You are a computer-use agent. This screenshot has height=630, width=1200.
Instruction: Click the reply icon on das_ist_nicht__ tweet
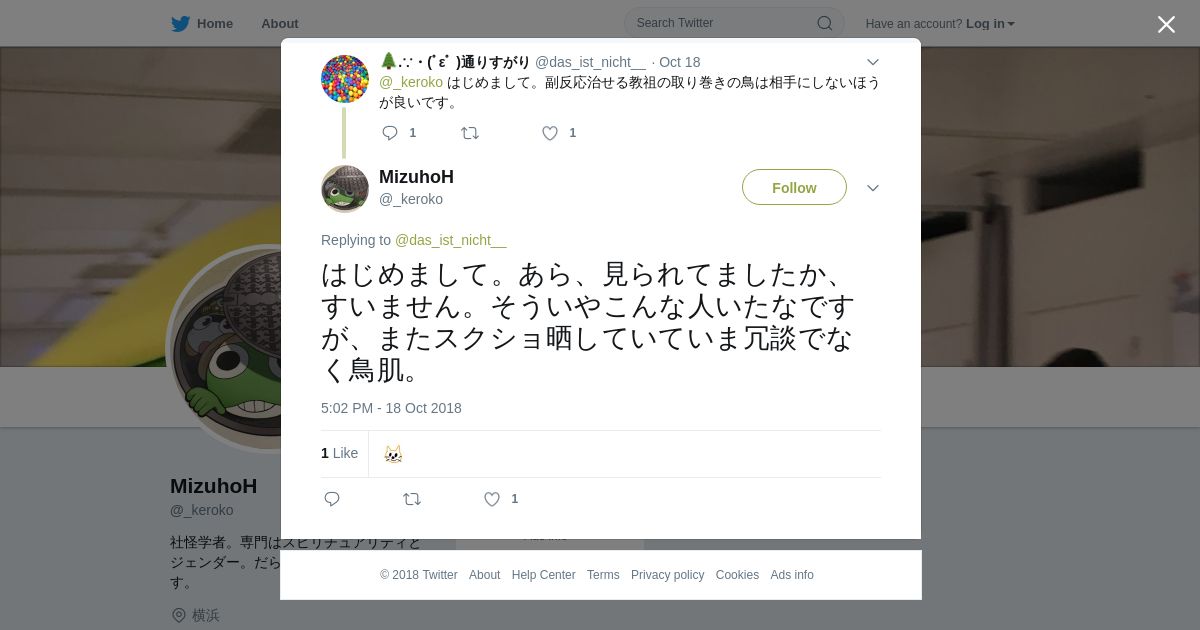tap(390, 133)
